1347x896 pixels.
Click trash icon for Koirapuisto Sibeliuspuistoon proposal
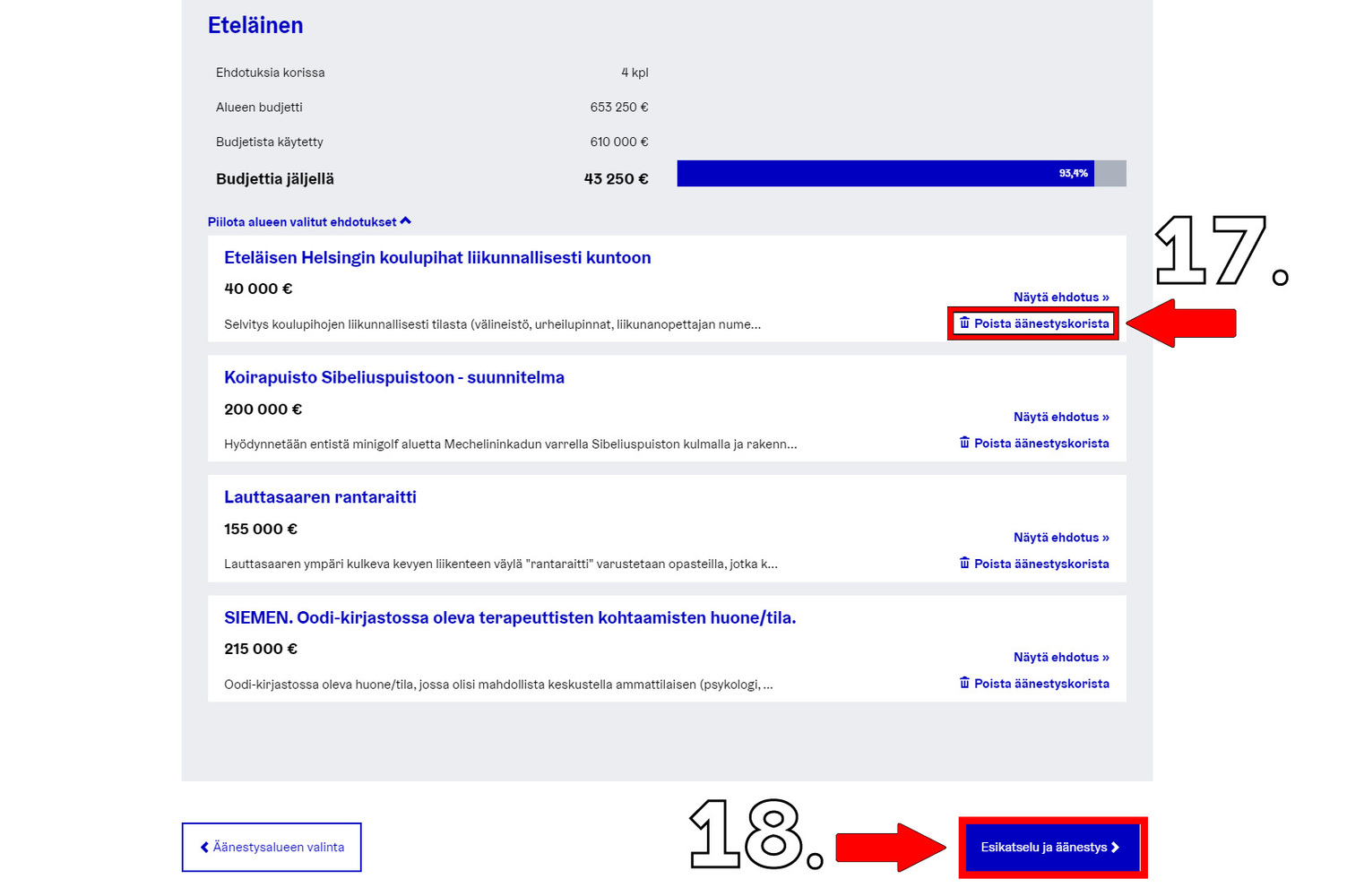(x=964, y=443)
